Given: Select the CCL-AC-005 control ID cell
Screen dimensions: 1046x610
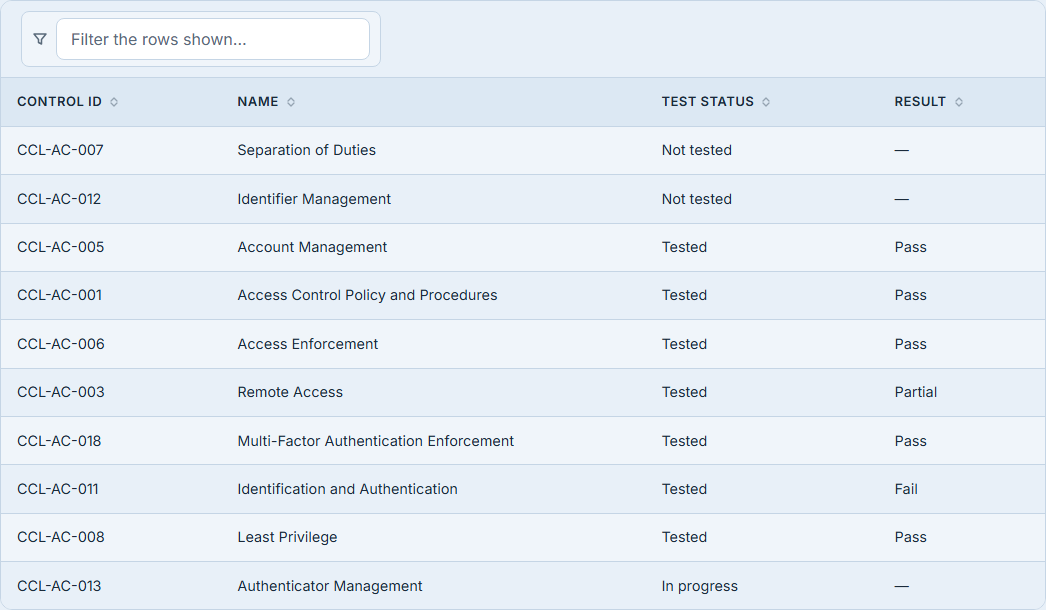Looking at the screenshot, I should pos(61,247).
